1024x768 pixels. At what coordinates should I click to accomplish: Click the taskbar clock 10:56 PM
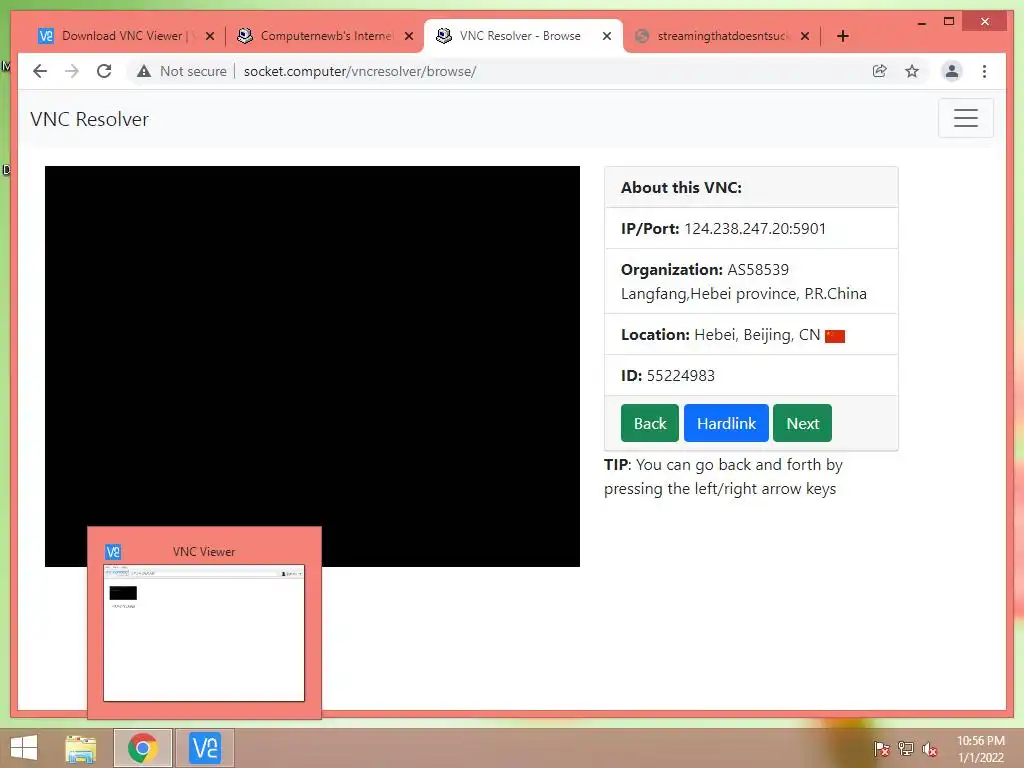click(980, 749)
